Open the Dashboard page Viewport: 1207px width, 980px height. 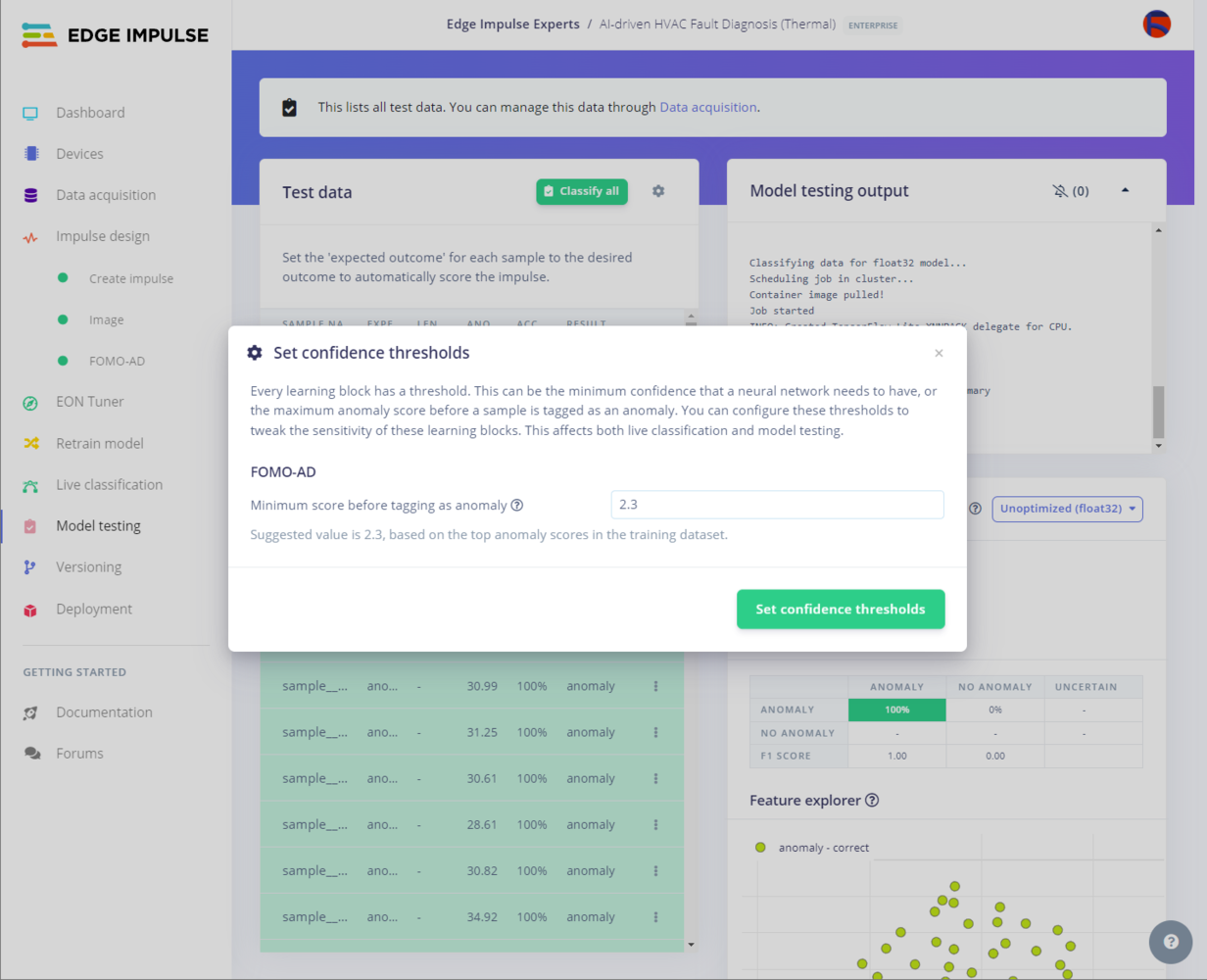pos(90,113)
